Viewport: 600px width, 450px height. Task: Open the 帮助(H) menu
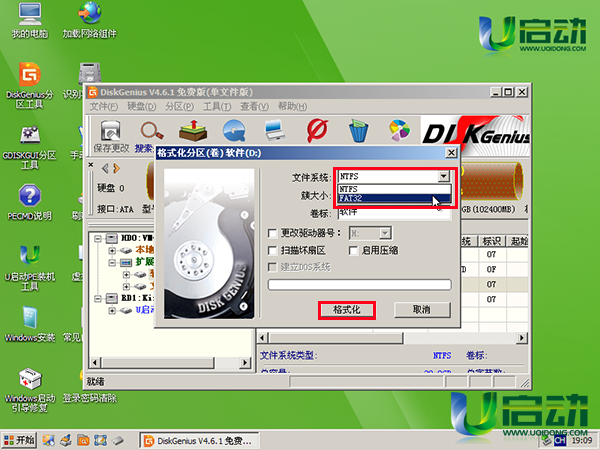pos(292,106)
